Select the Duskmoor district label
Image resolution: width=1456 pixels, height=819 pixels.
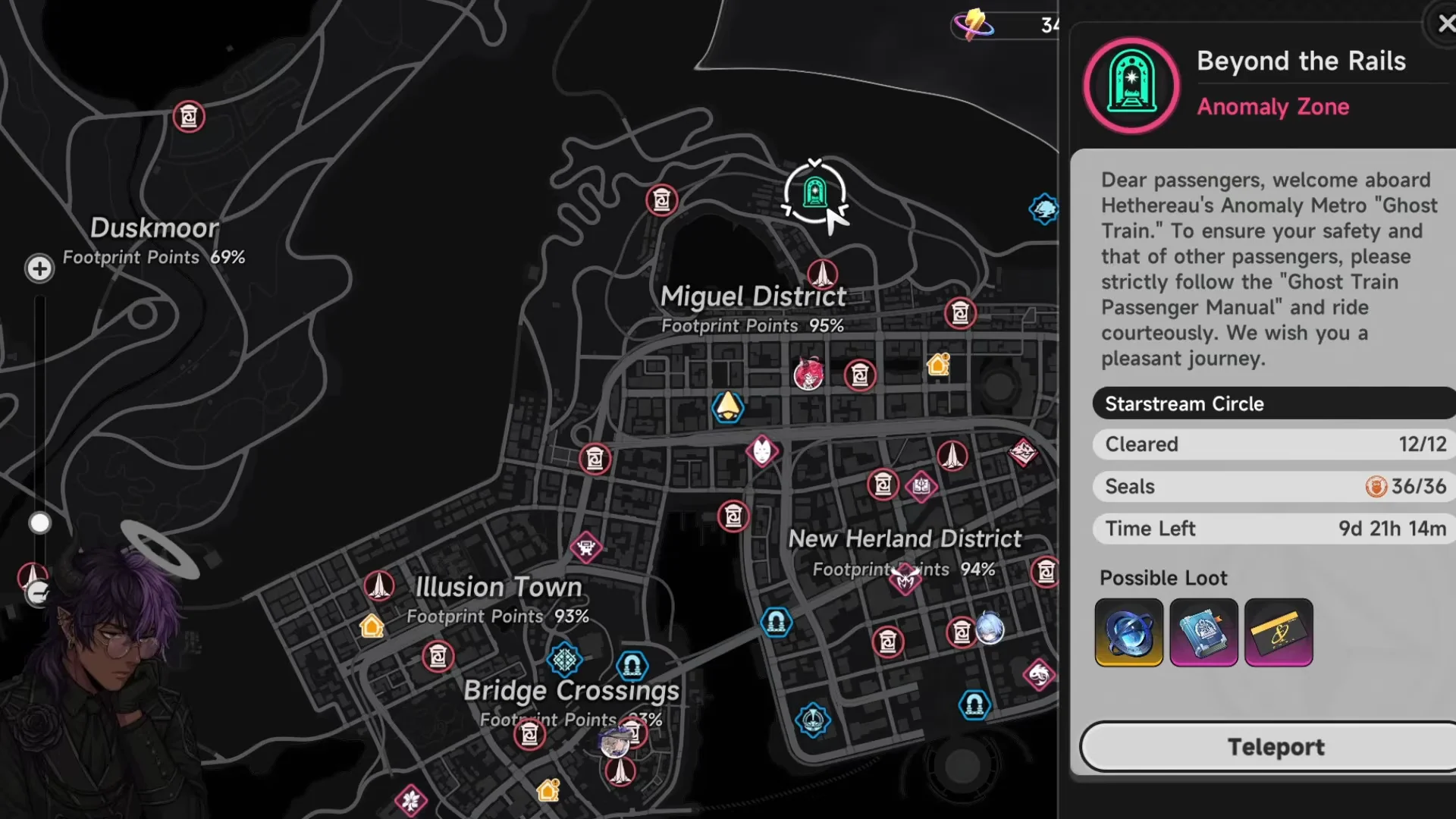[x=154, y=228]
